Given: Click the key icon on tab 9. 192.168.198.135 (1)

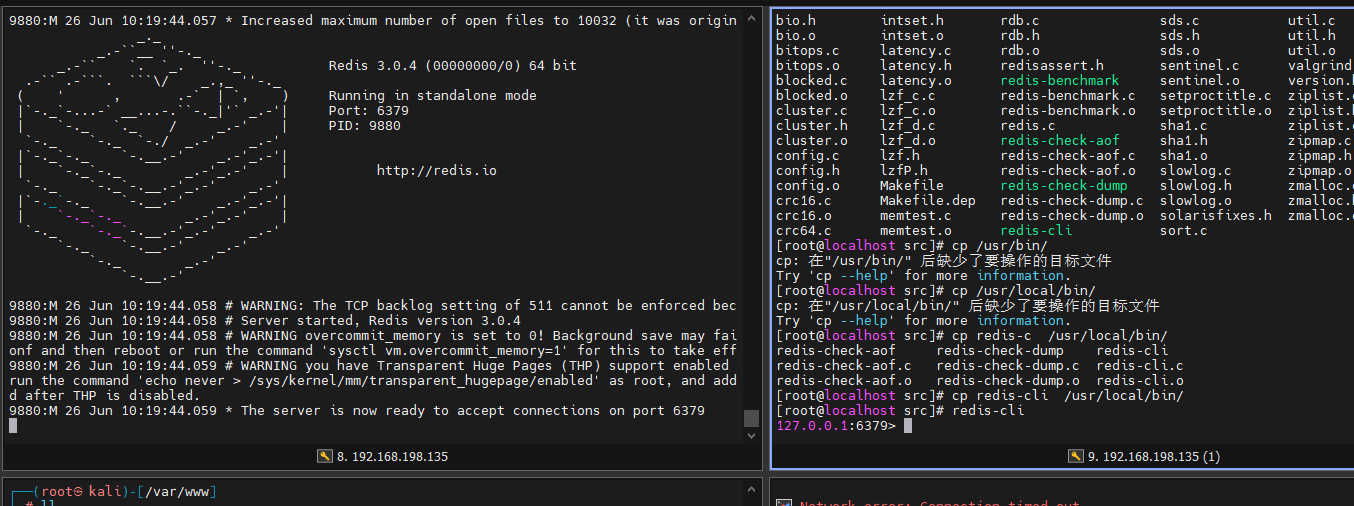Looking at the screenshot, I should 1075,456.
